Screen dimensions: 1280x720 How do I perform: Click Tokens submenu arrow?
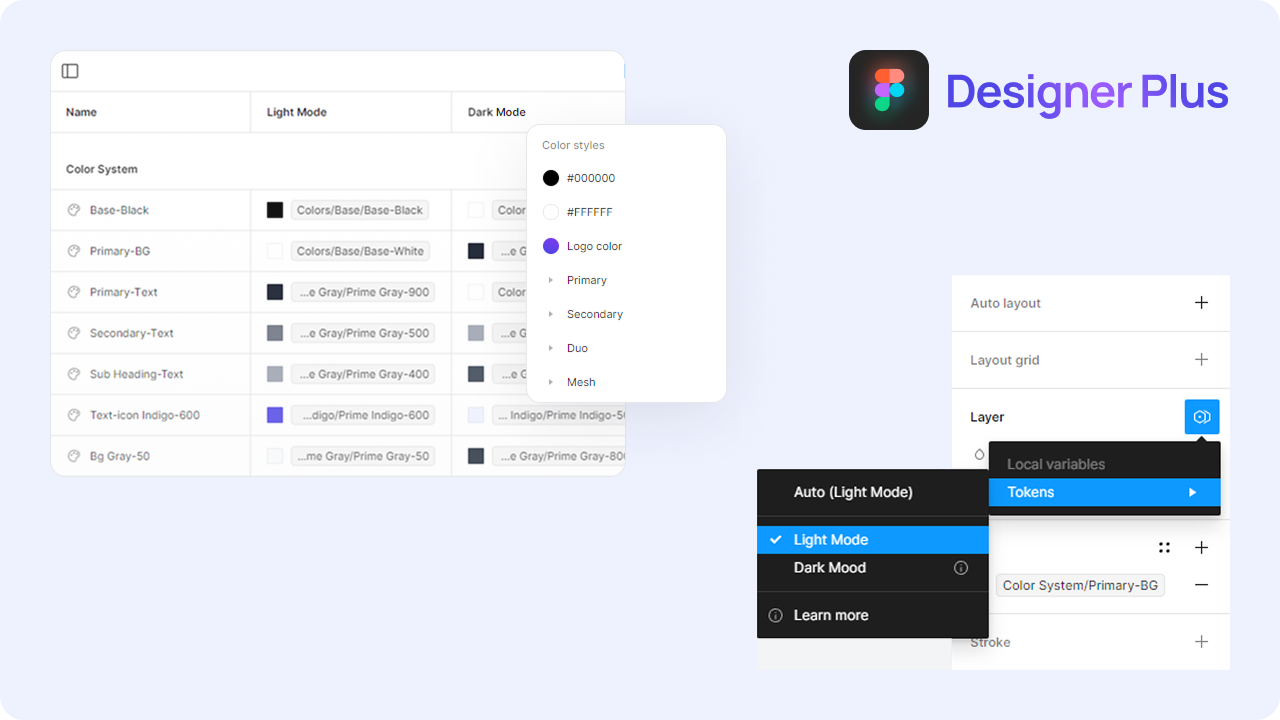click(x=1192, y=492)
